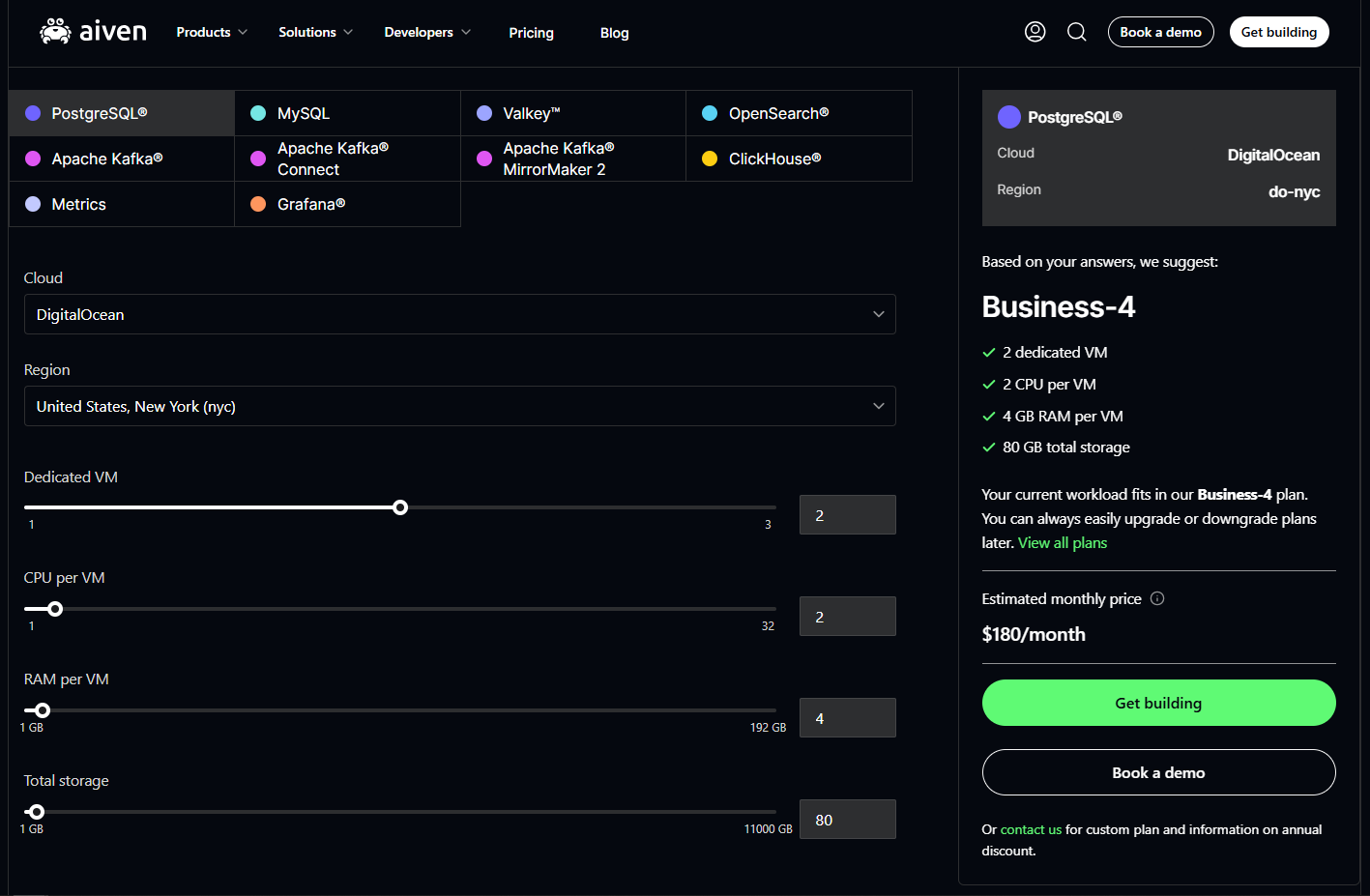This screenshot has width=1370, height=896.
Task: Select the Apache Kafka Connect option
Action: tap(348, 159)
